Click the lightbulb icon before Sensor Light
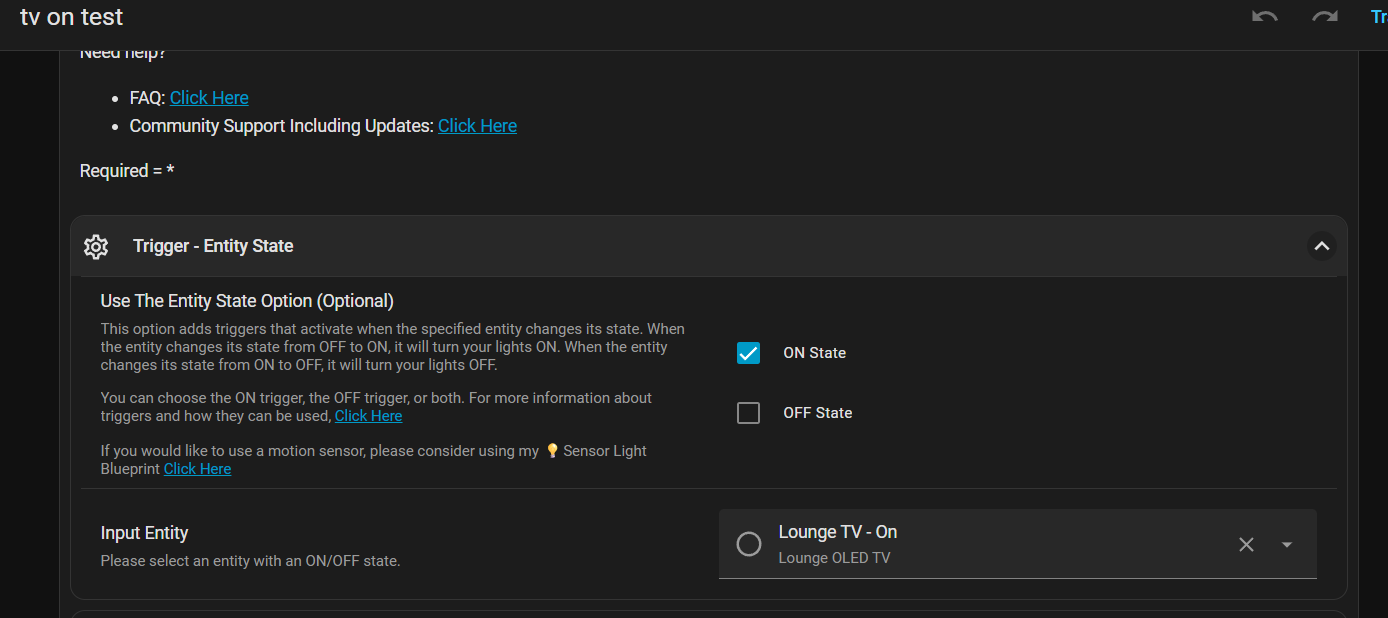Image resolution: width=1388 pixels, height=618 pixels. click(551, 451)
